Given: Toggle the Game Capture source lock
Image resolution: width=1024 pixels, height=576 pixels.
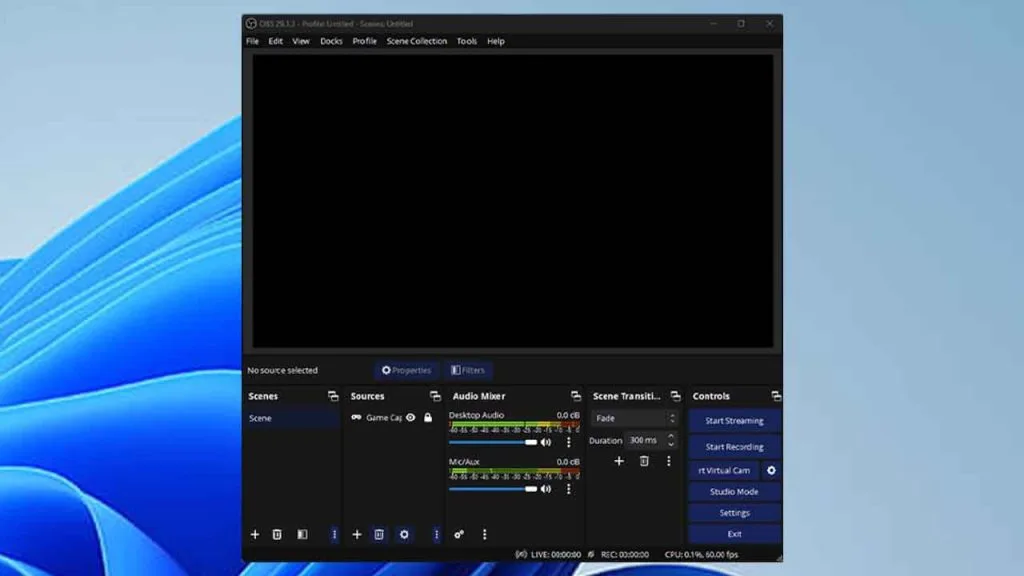Looking at the screenshot, I should coord(428,417).
